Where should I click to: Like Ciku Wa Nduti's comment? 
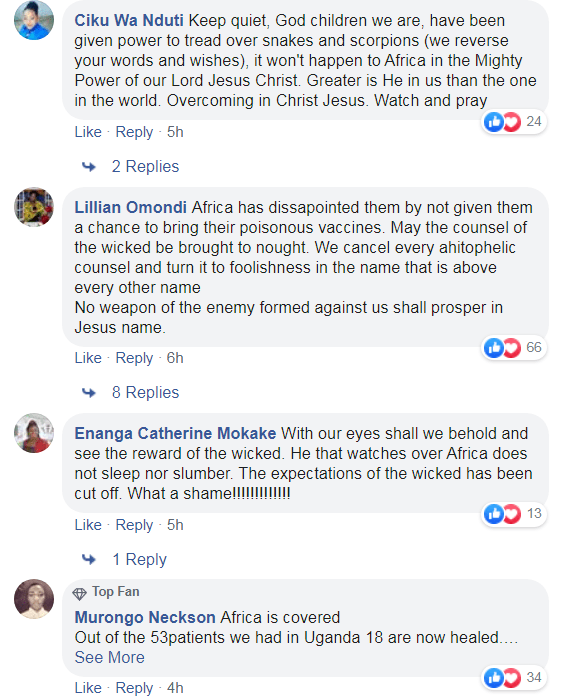tap(88, 132)
